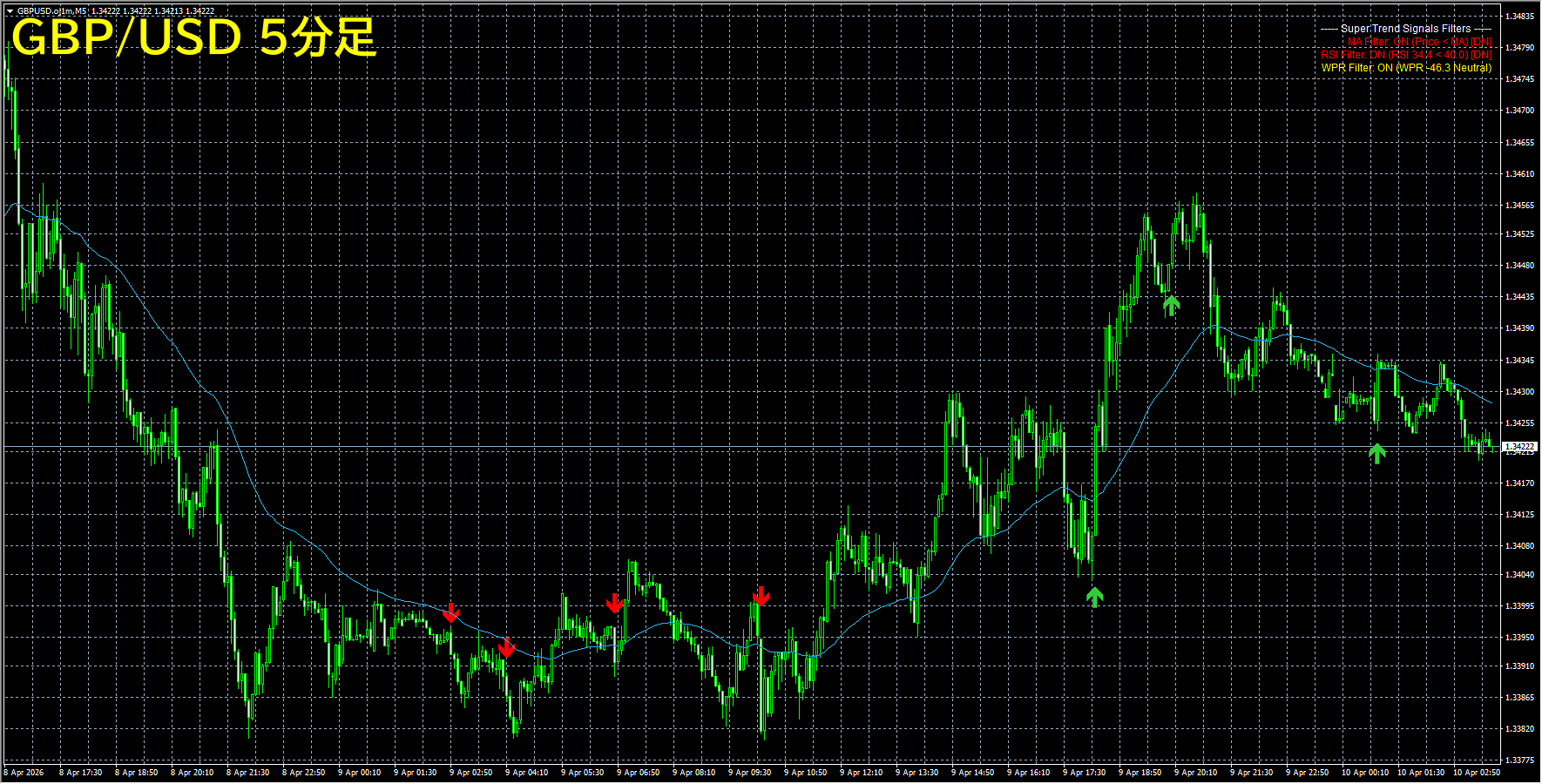This screenshot has height=784, width=1542.
Task: Click the MA Filter status line
Action: tap(1418, 42)
